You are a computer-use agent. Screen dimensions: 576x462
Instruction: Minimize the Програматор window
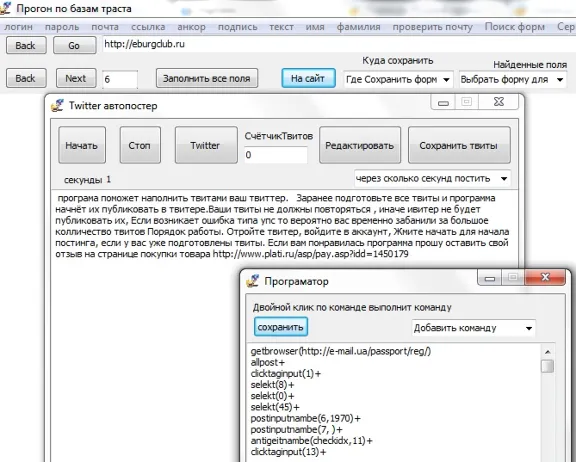pos(489,278)
